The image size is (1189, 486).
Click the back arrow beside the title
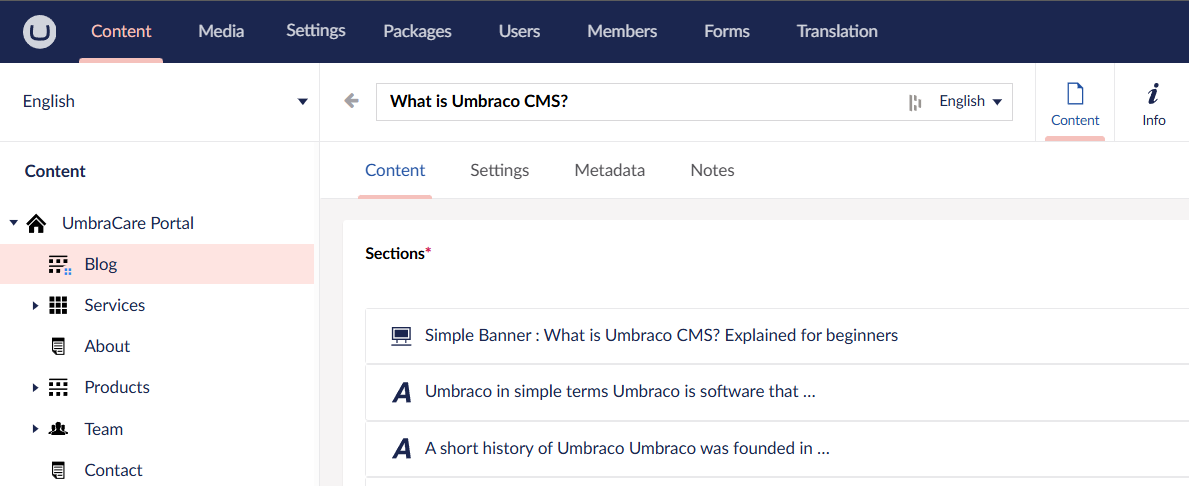pos(351,102)
